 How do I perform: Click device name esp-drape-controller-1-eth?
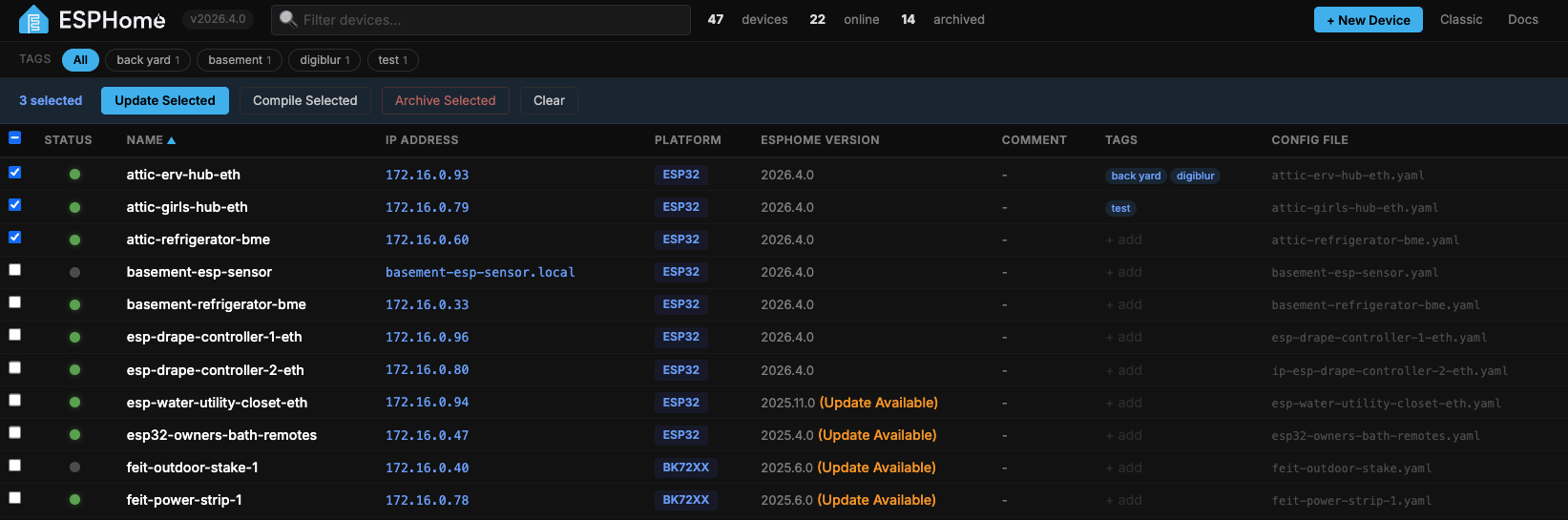(214, 337)
